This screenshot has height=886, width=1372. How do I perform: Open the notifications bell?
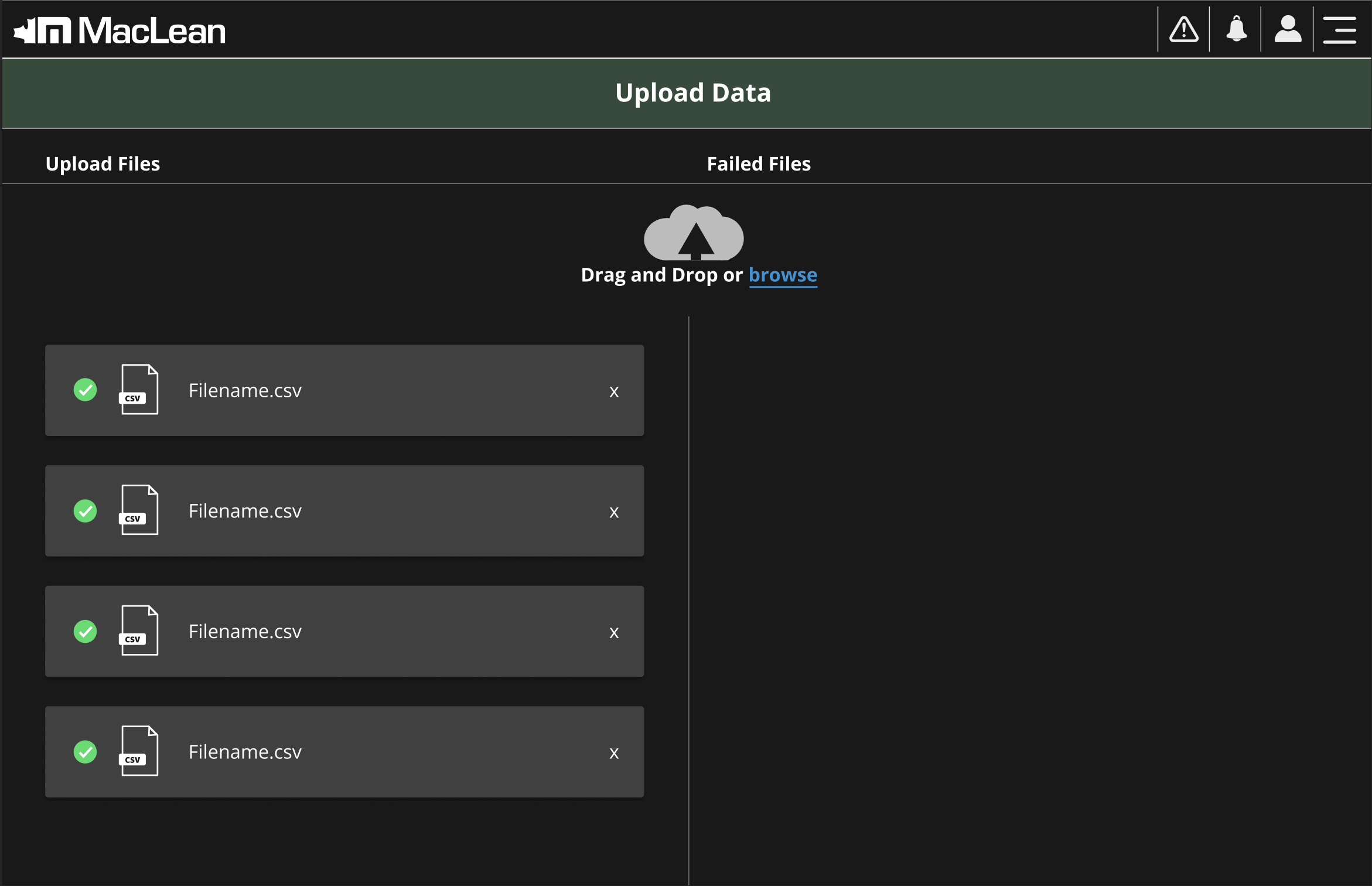(x=1236, y=29)
